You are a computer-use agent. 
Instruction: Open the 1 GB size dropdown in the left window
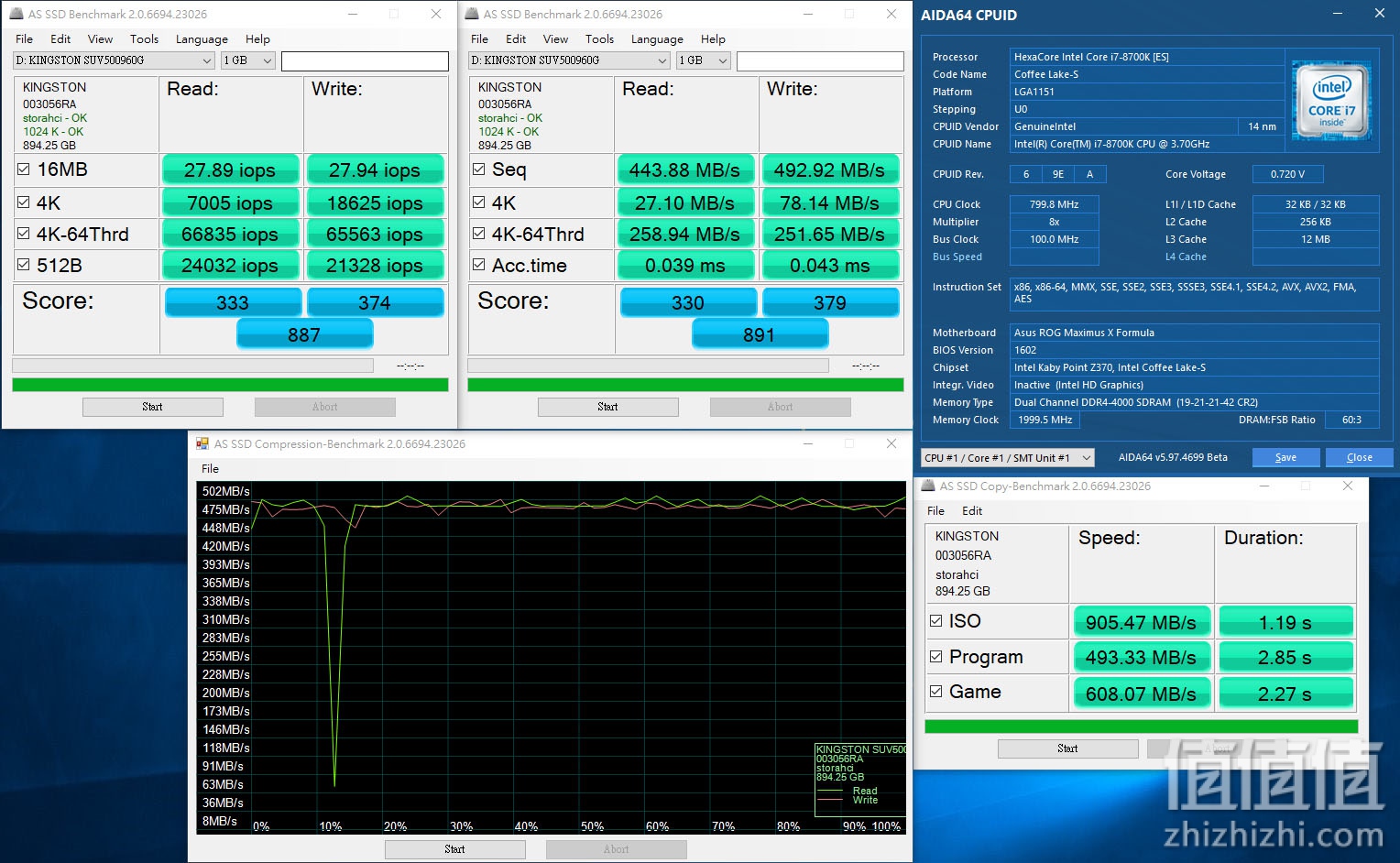point(248,60)
